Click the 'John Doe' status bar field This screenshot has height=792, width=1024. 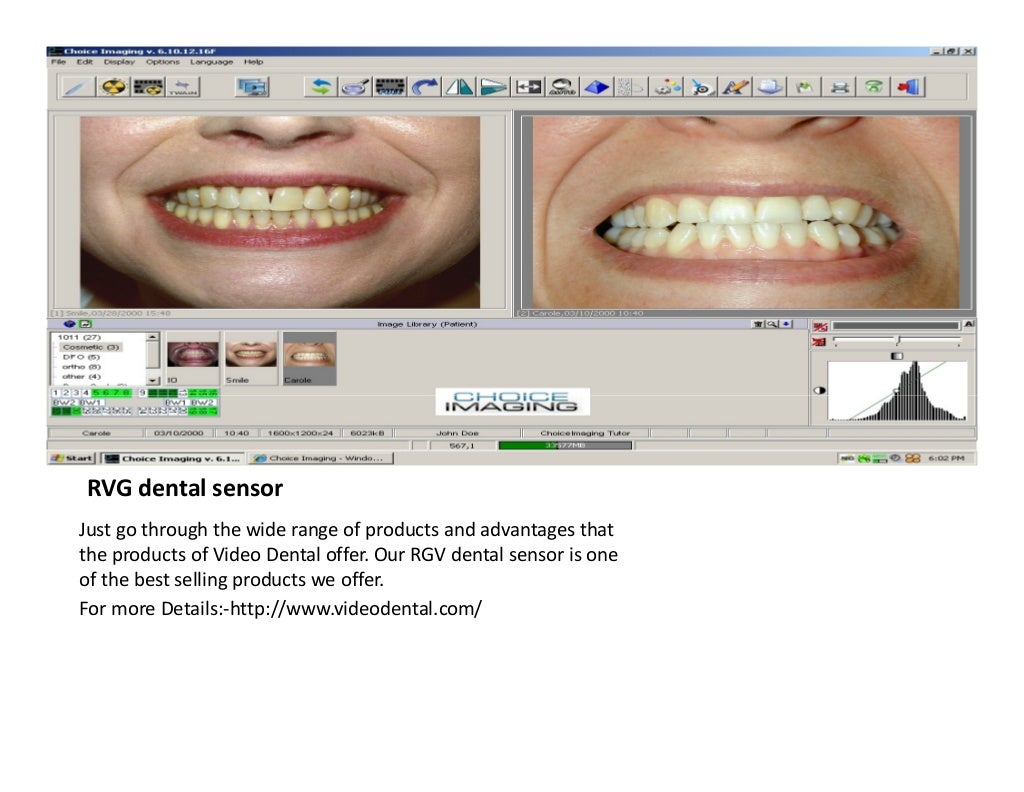(x=458, y=433)
